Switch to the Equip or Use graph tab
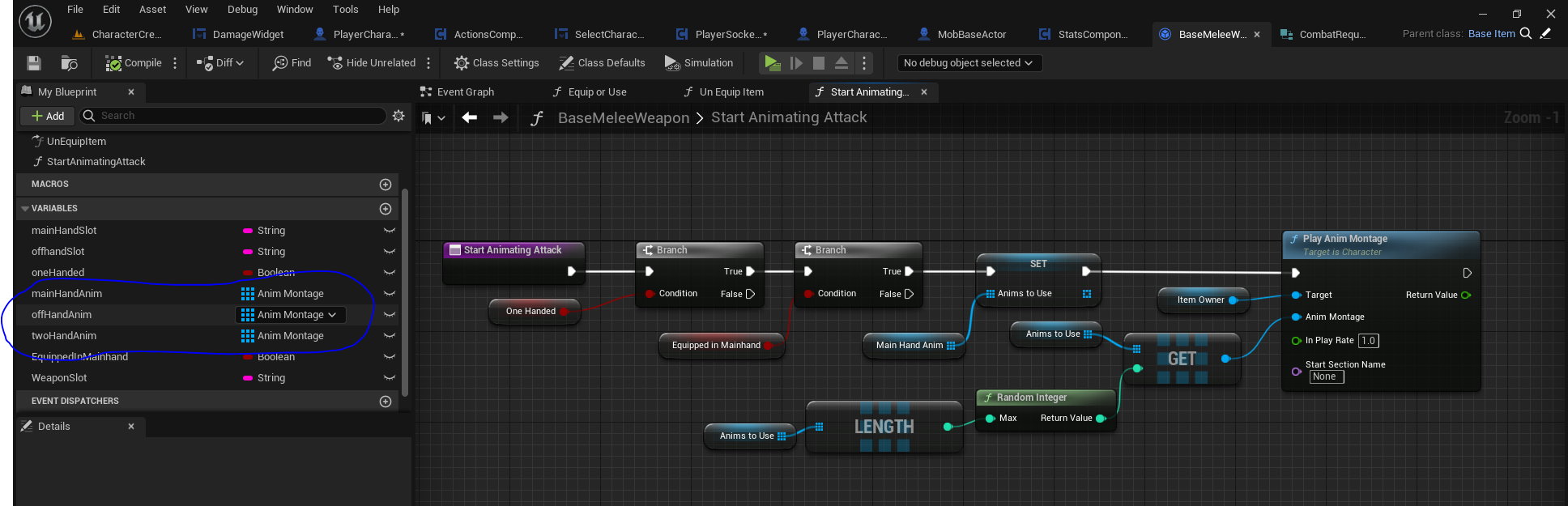Screen dimensions: 1568x506 coord(590,92)
